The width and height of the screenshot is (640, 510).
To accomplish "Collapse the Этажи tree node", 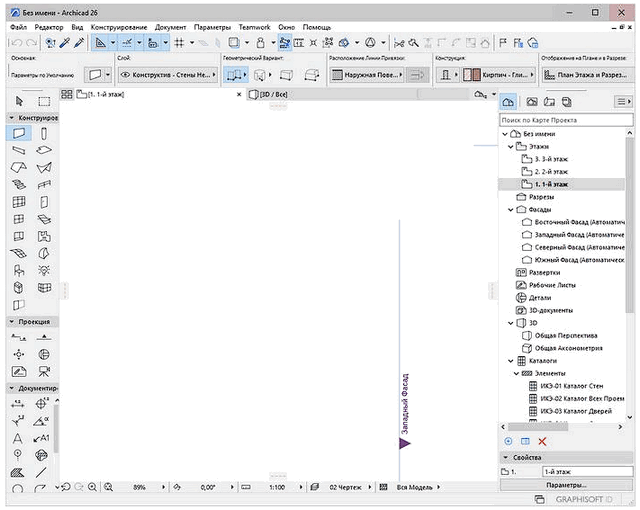I will point(511,146).
